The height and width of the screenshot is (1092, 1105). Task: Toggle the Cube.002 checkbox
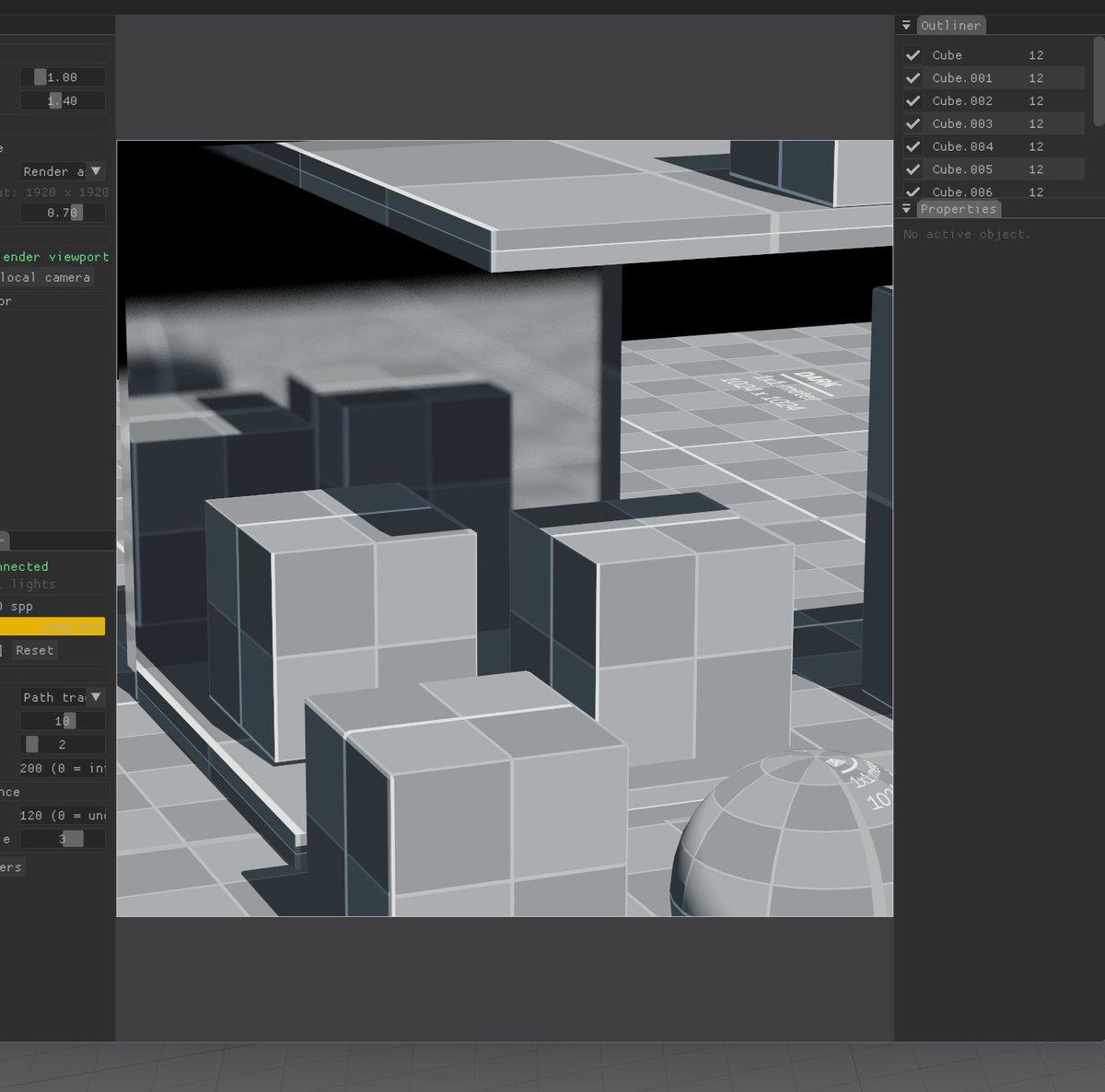(913, 101)
